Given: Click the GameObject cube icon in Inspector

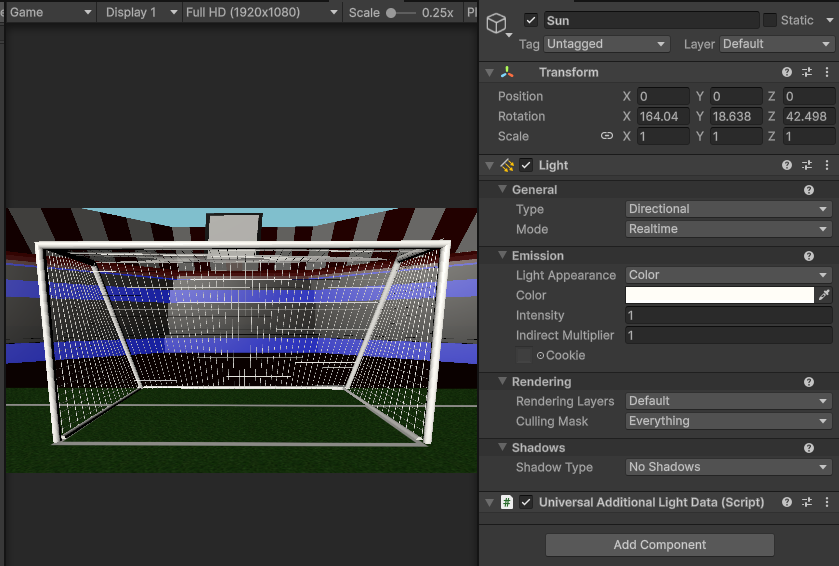Looking at the screenshot, I should pyautogui.click(x=496, y=24).
